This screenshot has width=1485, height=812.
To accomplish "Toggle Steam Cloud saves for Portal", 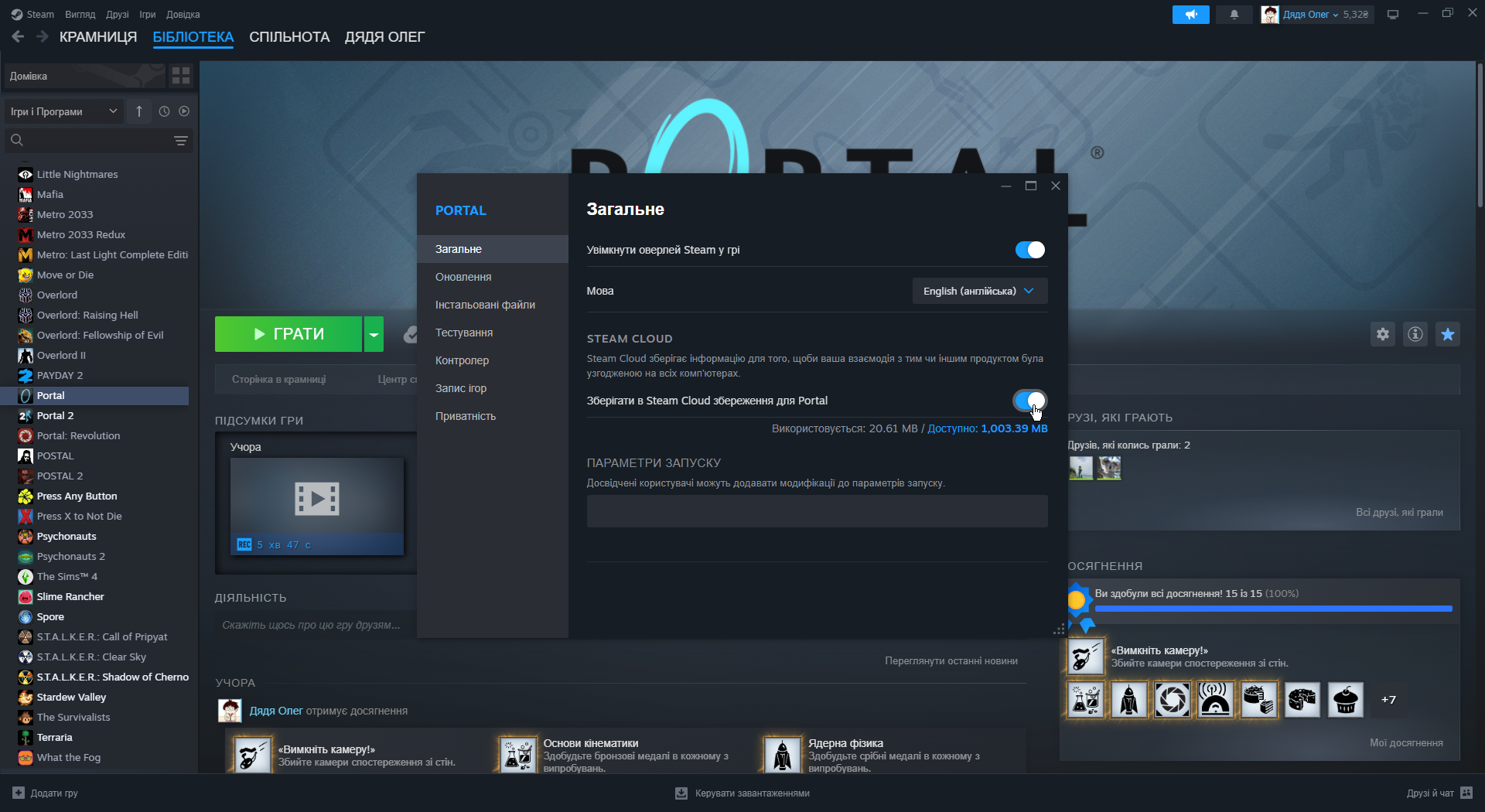I will point(1030,401).
